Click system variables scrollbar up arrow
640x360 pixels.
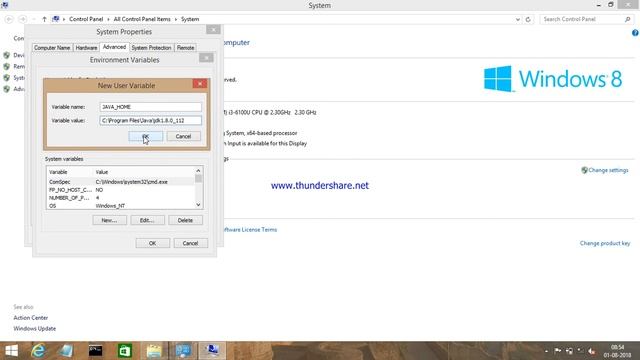[198, 171]
